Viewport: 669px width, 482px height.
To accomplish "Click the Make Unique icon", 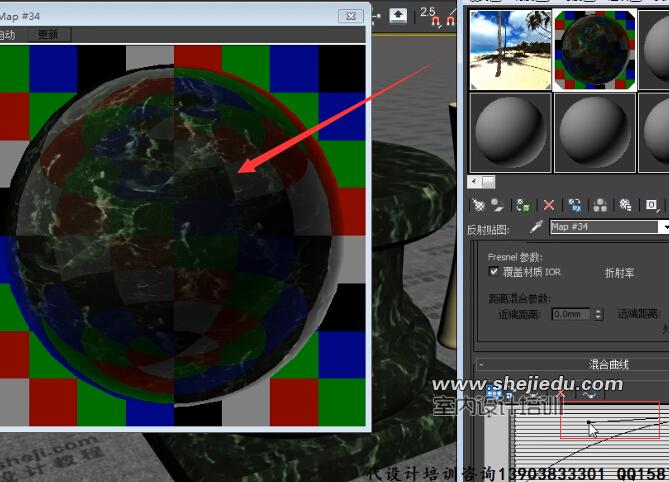I will pos(600,206).
